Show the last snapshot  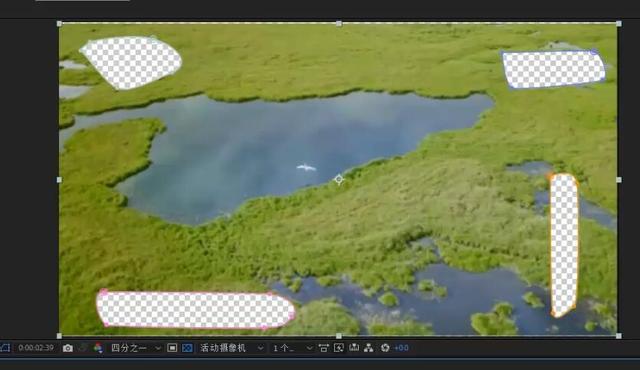(x=83, y=348)
